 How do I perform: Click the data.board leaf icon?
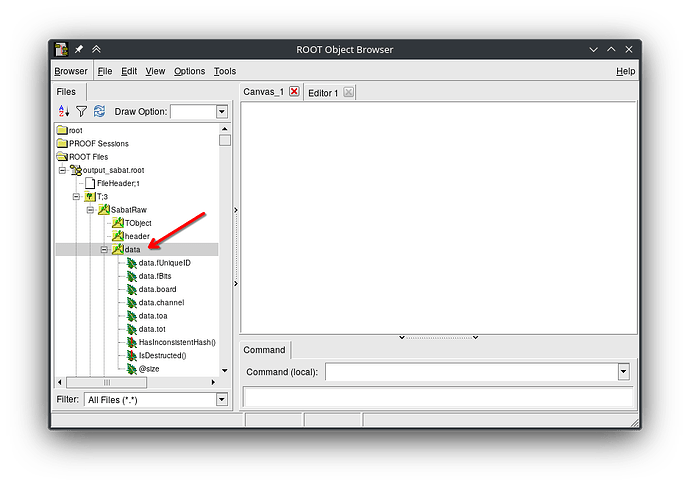(132, 289)
